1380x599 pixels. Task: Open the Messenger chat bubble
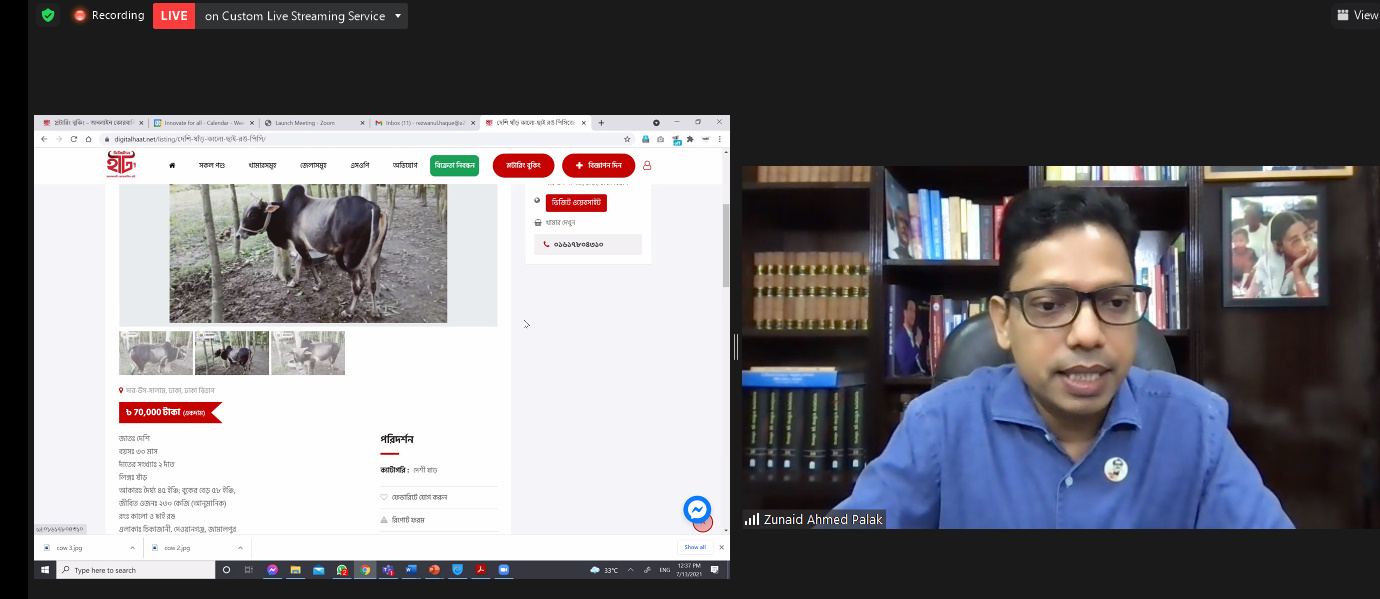point(697,509)
